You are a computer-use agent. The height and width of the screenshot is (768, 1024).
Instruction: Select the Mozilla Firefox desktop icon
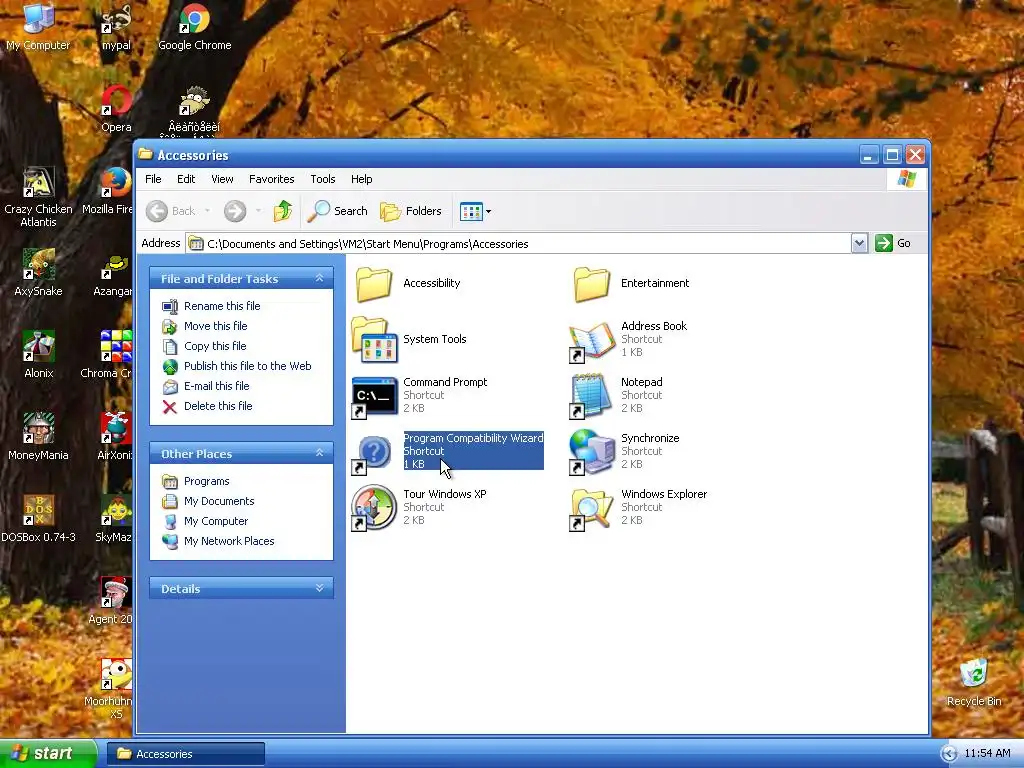[110, 191]
